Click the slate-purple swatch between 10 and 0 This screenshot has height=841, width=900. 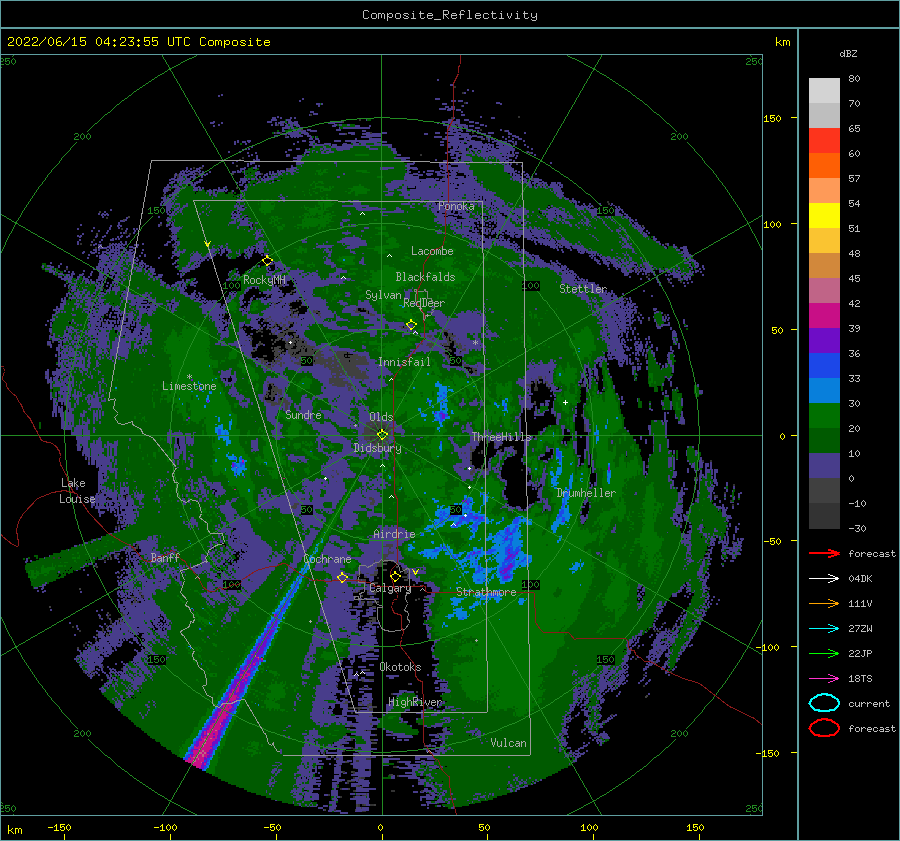pyautogui.click(x=824, y=466)
